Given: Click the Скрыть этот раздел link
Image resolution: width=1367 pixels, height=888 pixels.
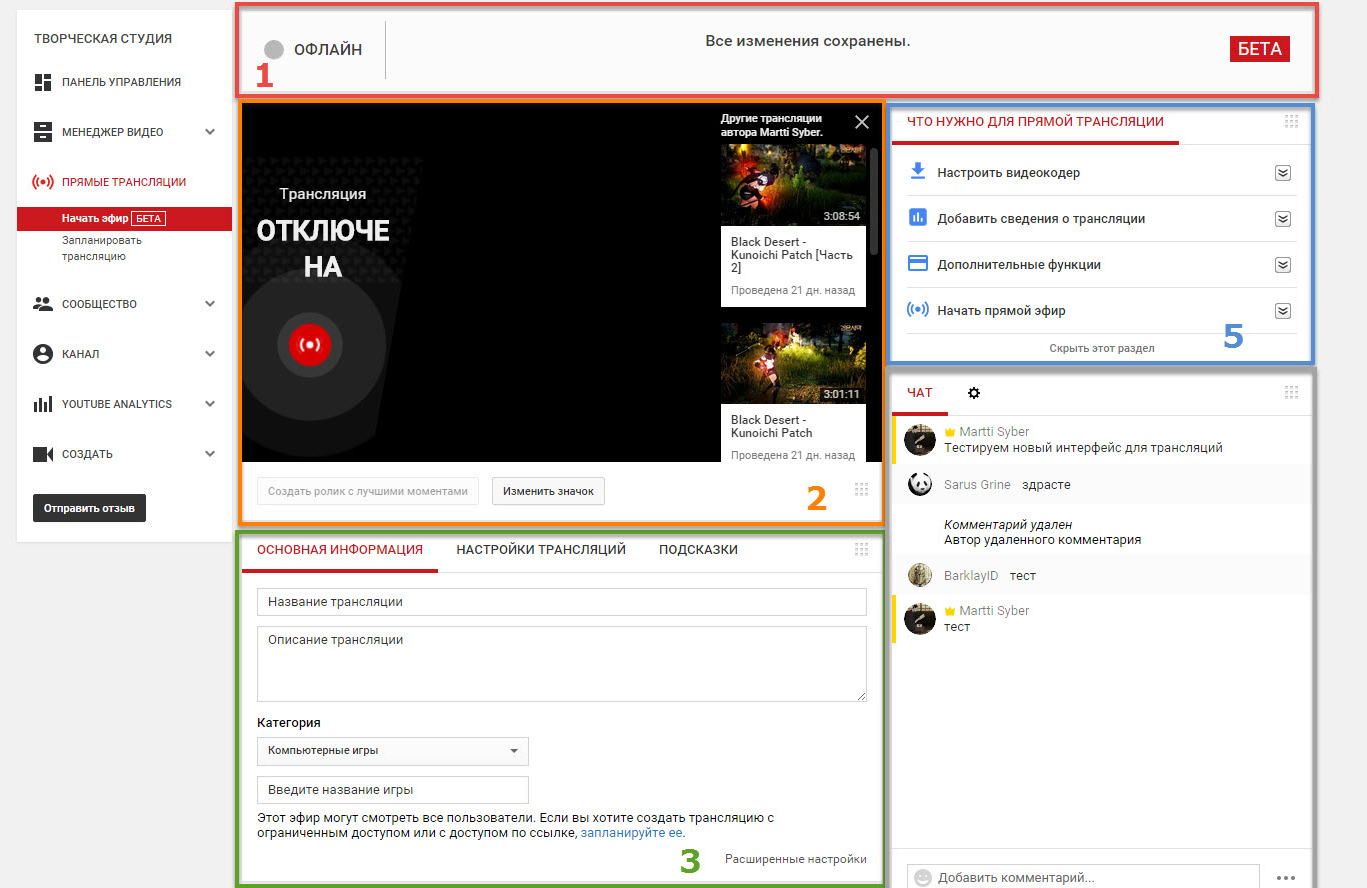Looking at the screenshot, I should tap(1101, 348).
